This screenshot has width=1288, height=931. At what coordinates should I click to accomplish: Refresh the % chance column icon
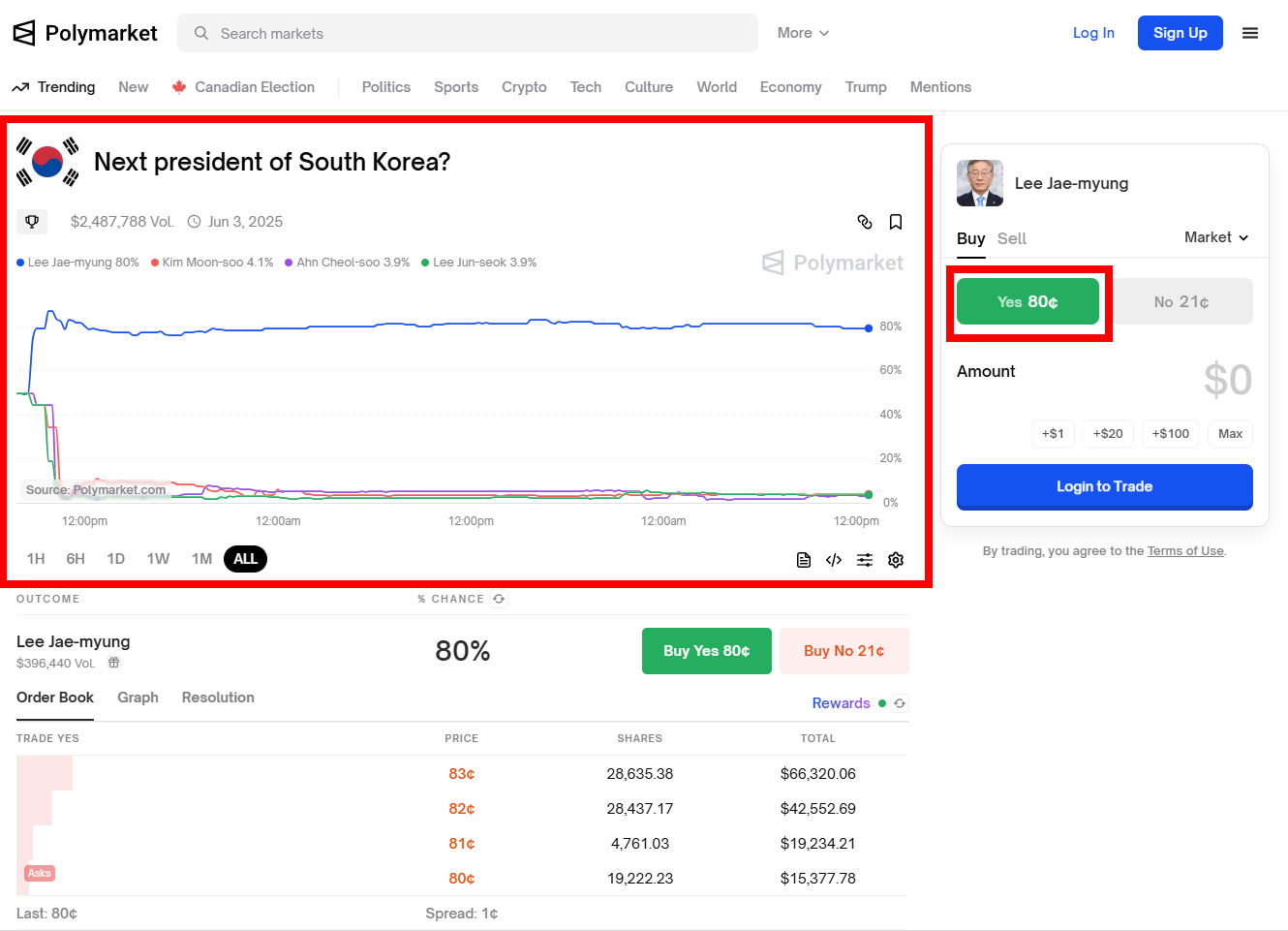(499, 599)
